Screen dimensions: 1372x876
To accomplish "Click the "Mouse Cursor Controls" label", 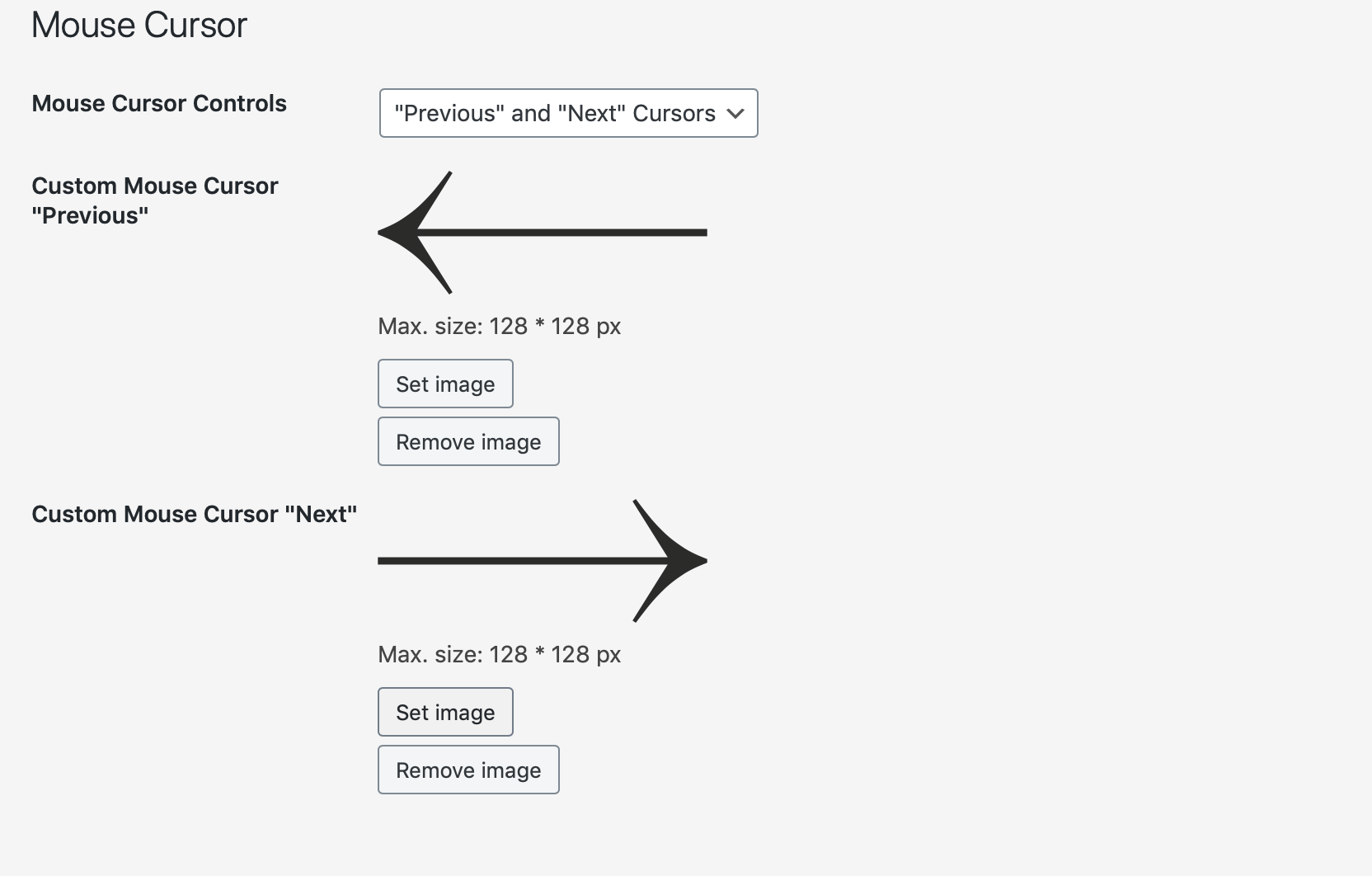I will pos(159,104).
